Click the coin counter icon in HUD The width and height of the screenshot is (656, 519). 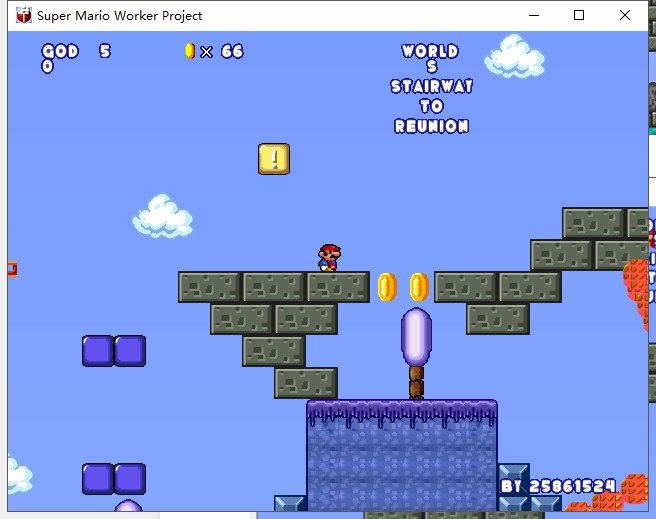pos(190,51)
